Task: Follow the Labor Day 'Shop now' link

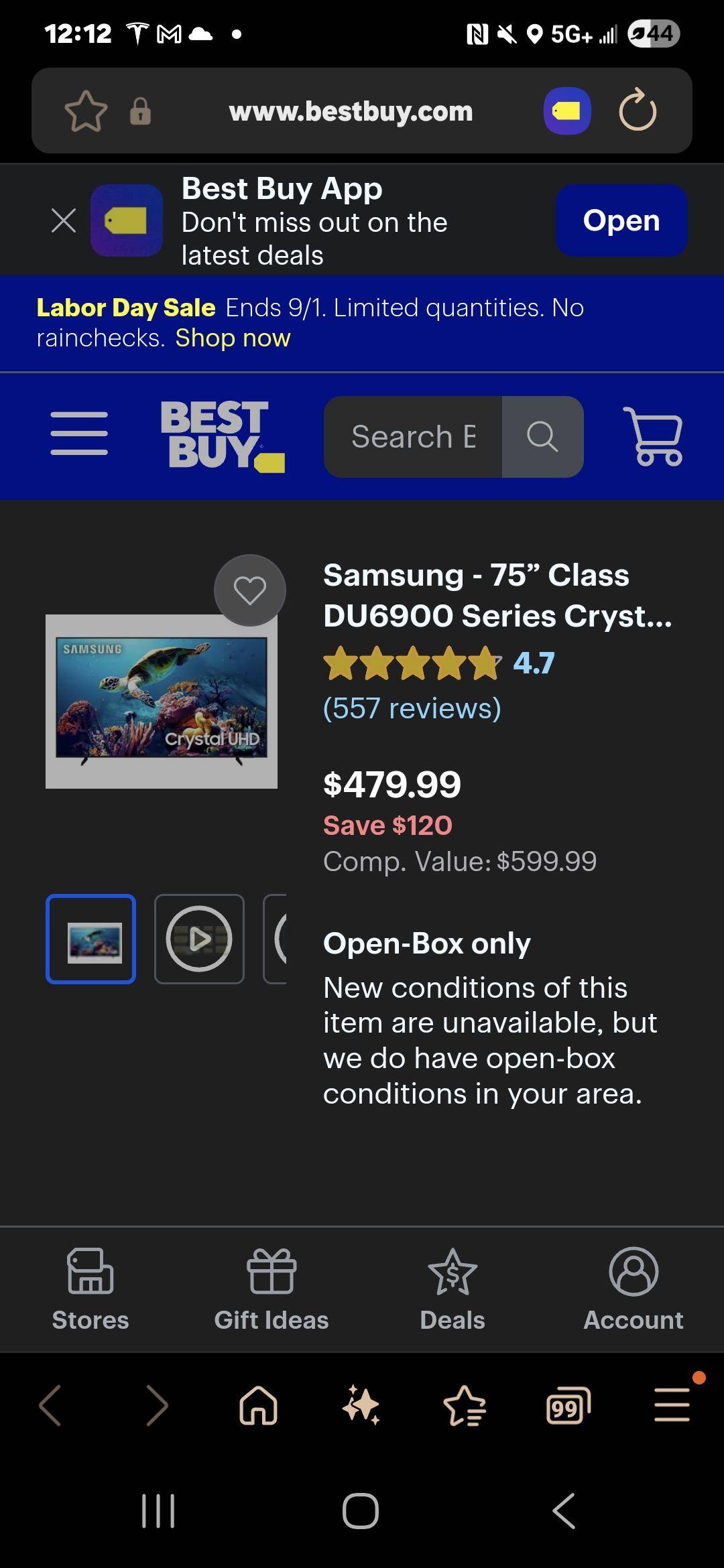Action: point(233,338)
